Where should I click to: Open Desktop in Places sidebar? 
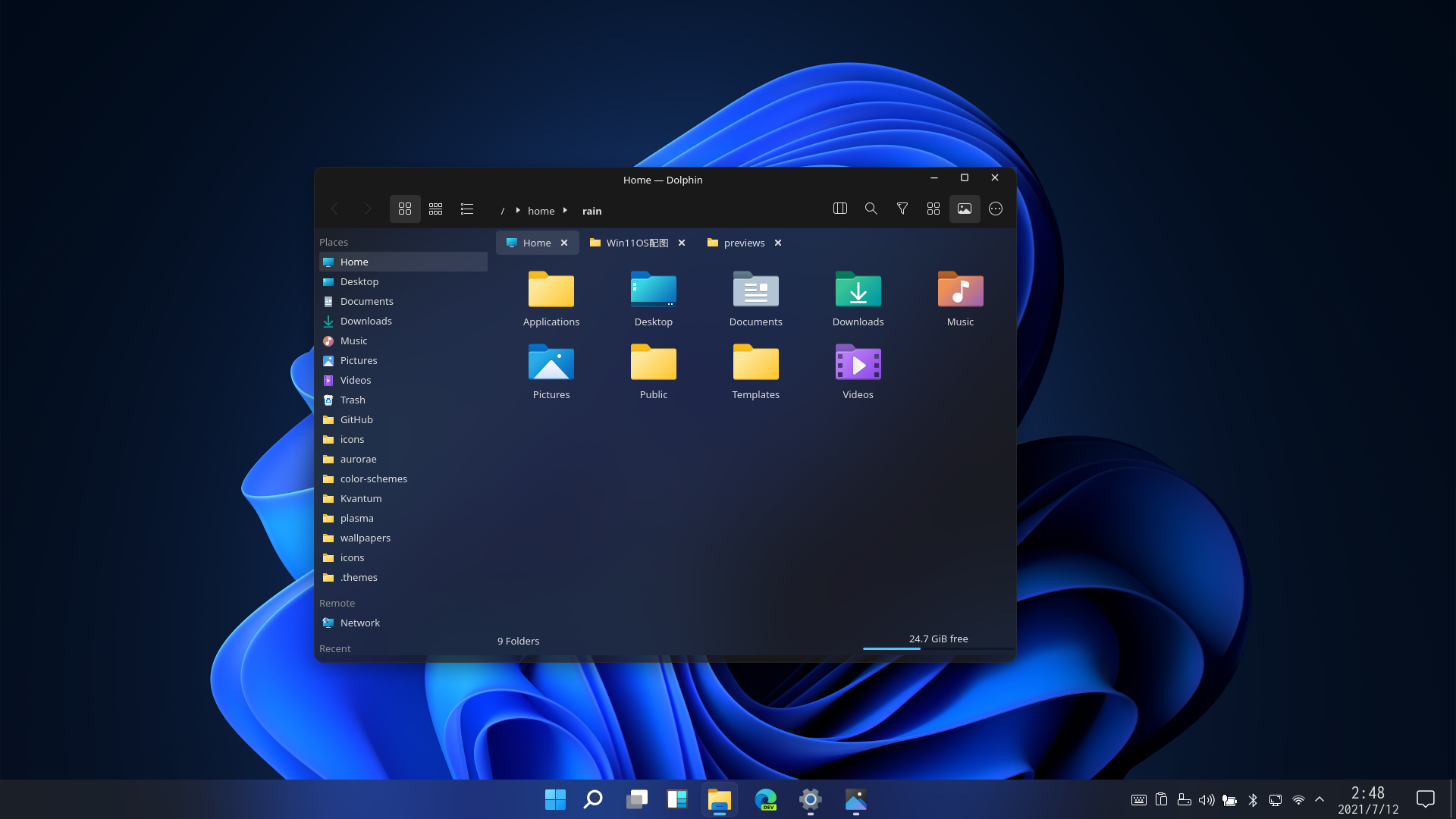403,281
